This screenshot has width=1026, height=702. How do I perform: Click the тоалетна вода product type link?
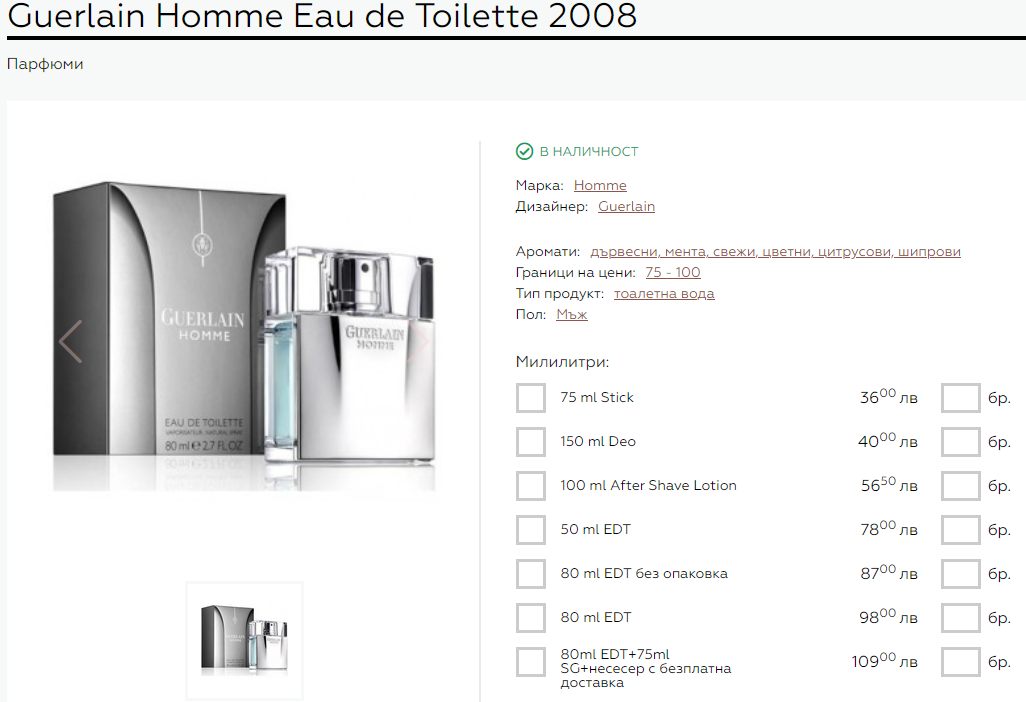click(664, 294)
